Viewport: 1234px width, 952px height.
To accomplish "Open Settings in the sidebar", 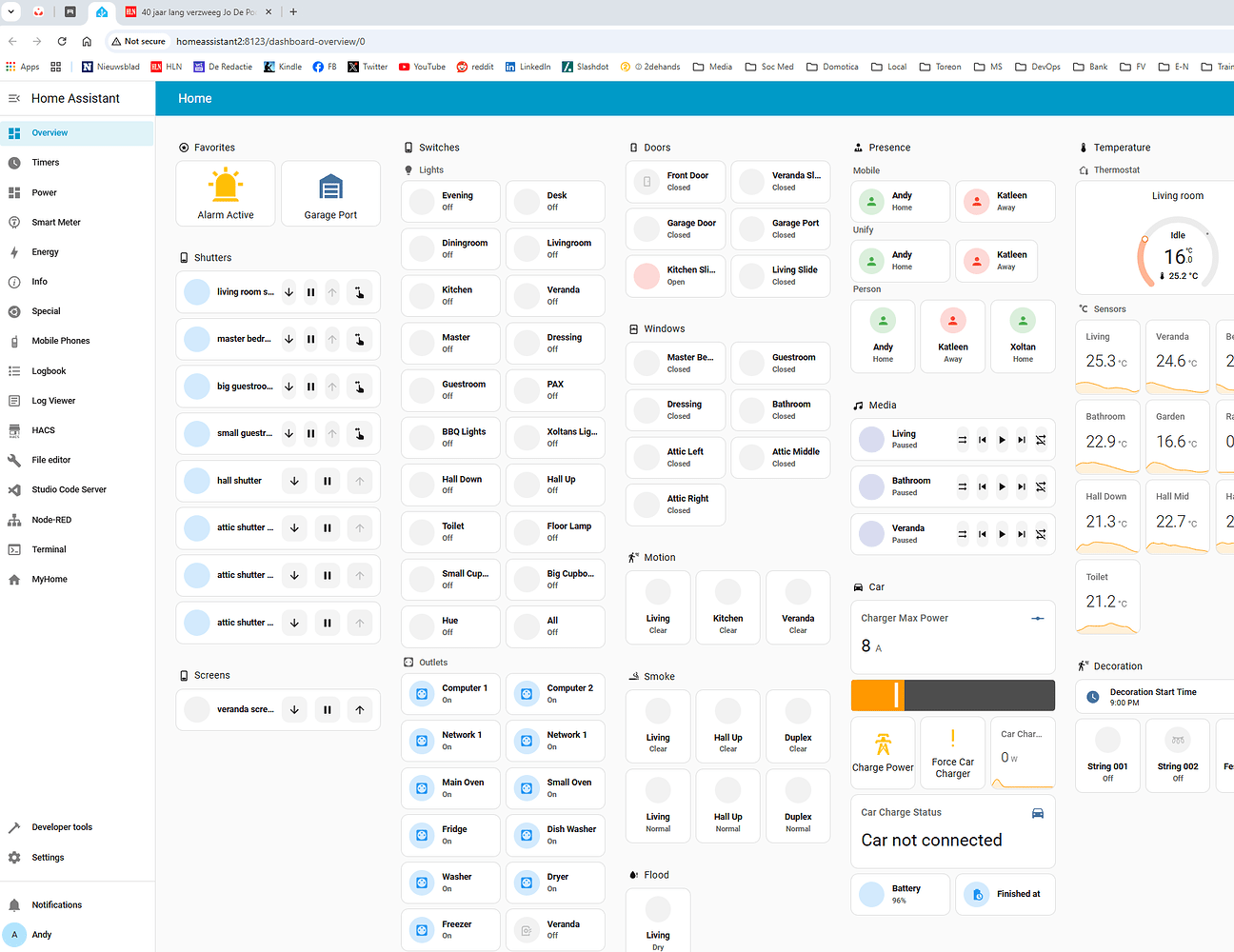I will coord(77,858).
